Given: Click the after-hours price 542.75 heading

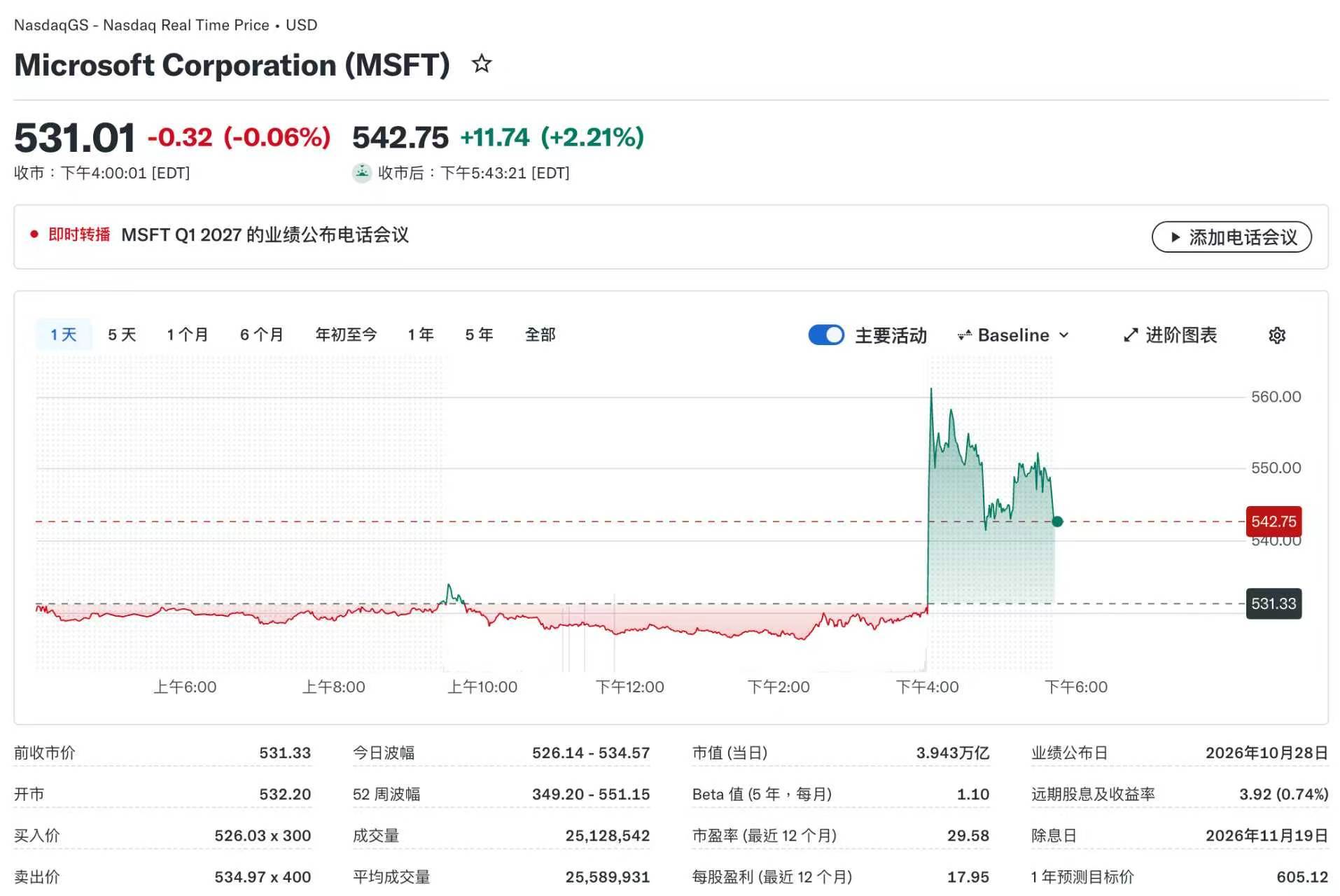Looking at the screenshot, I should 400,137.
